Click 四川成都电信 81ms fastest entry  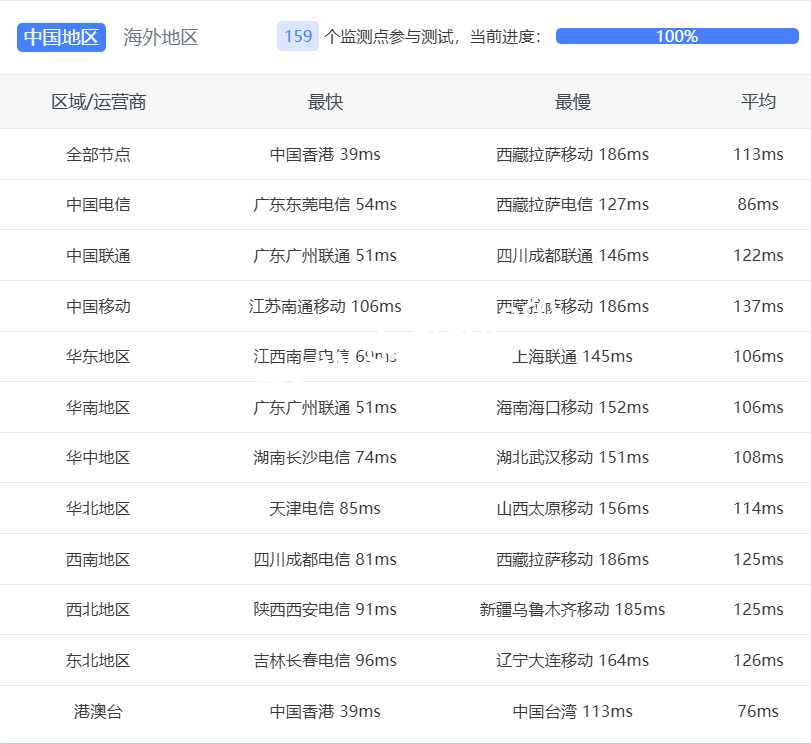click(325, 559)
